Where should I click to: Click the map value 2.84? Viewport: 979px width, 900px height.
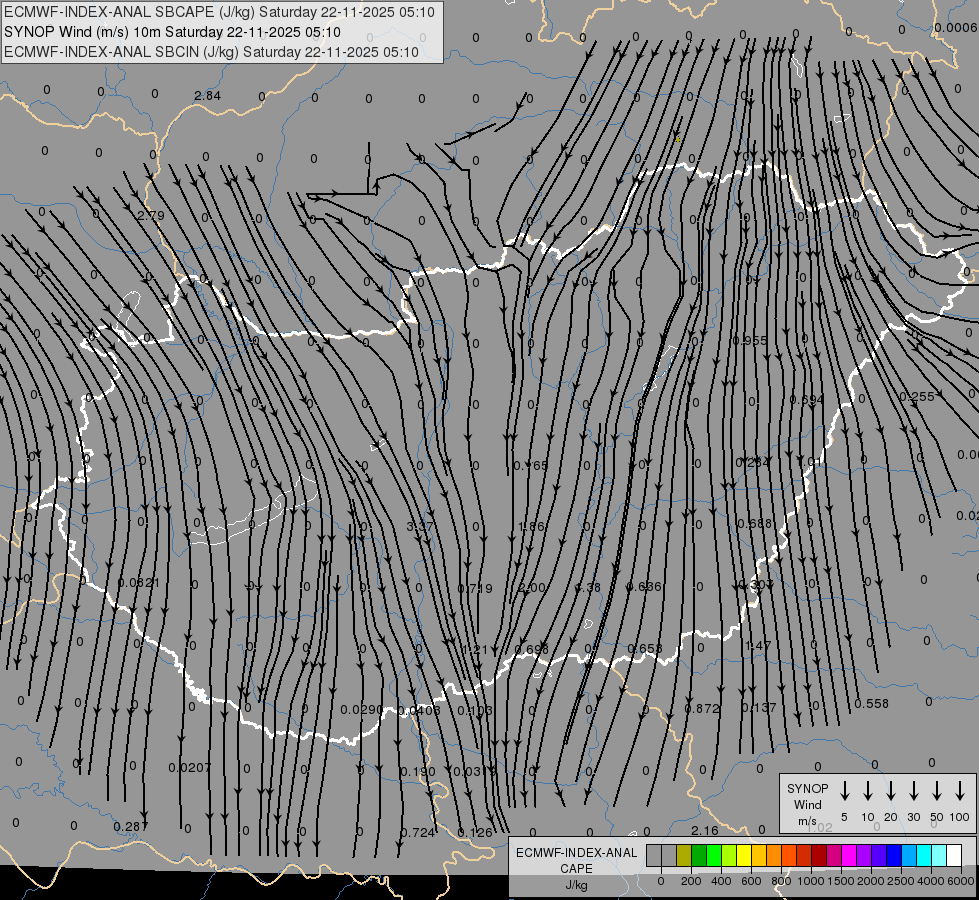[x=207, y=96]
